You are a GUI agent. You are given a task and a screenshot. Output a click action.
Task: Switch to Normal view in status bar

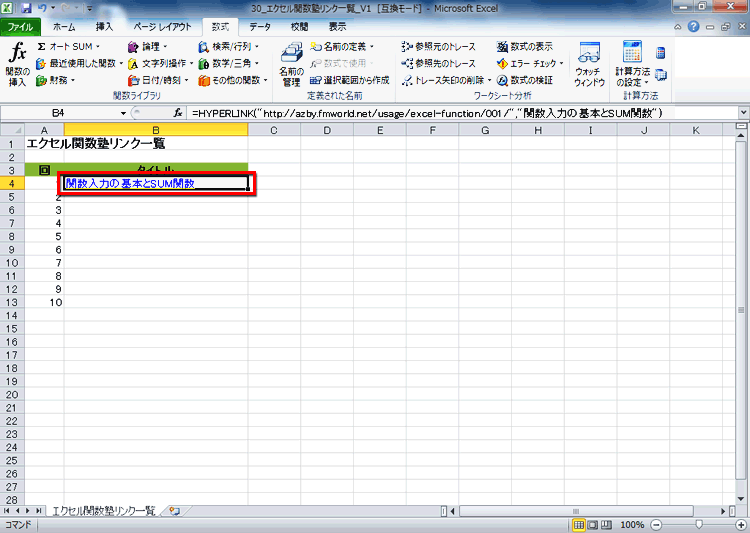click(579, 525)
